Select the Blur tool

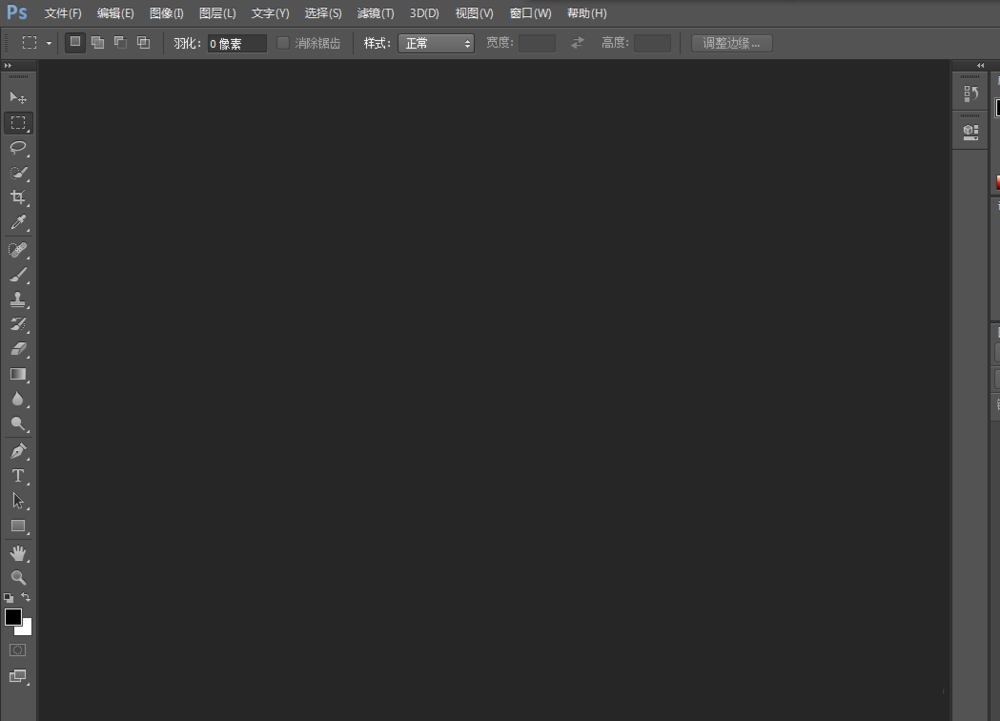tap(18, 399)
